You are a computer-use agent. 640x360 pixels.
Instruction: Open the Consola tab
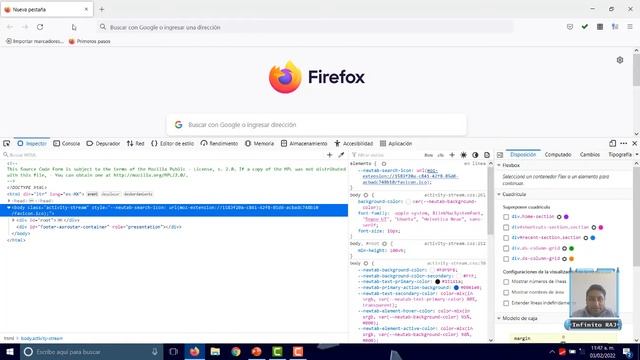click(67, 144)
